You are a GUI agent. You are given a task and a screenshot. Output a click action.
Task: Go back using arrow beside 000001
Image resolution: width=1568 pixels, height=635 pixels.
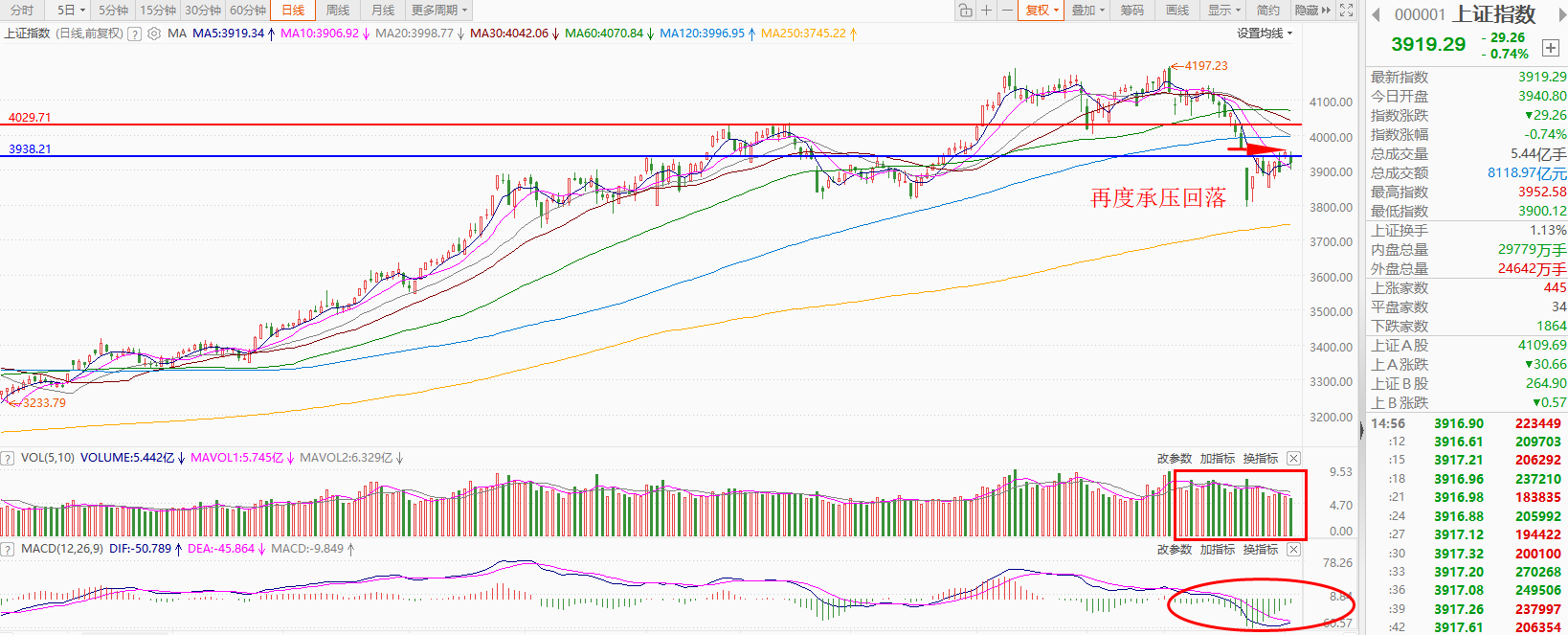(x=1377, y=14)
